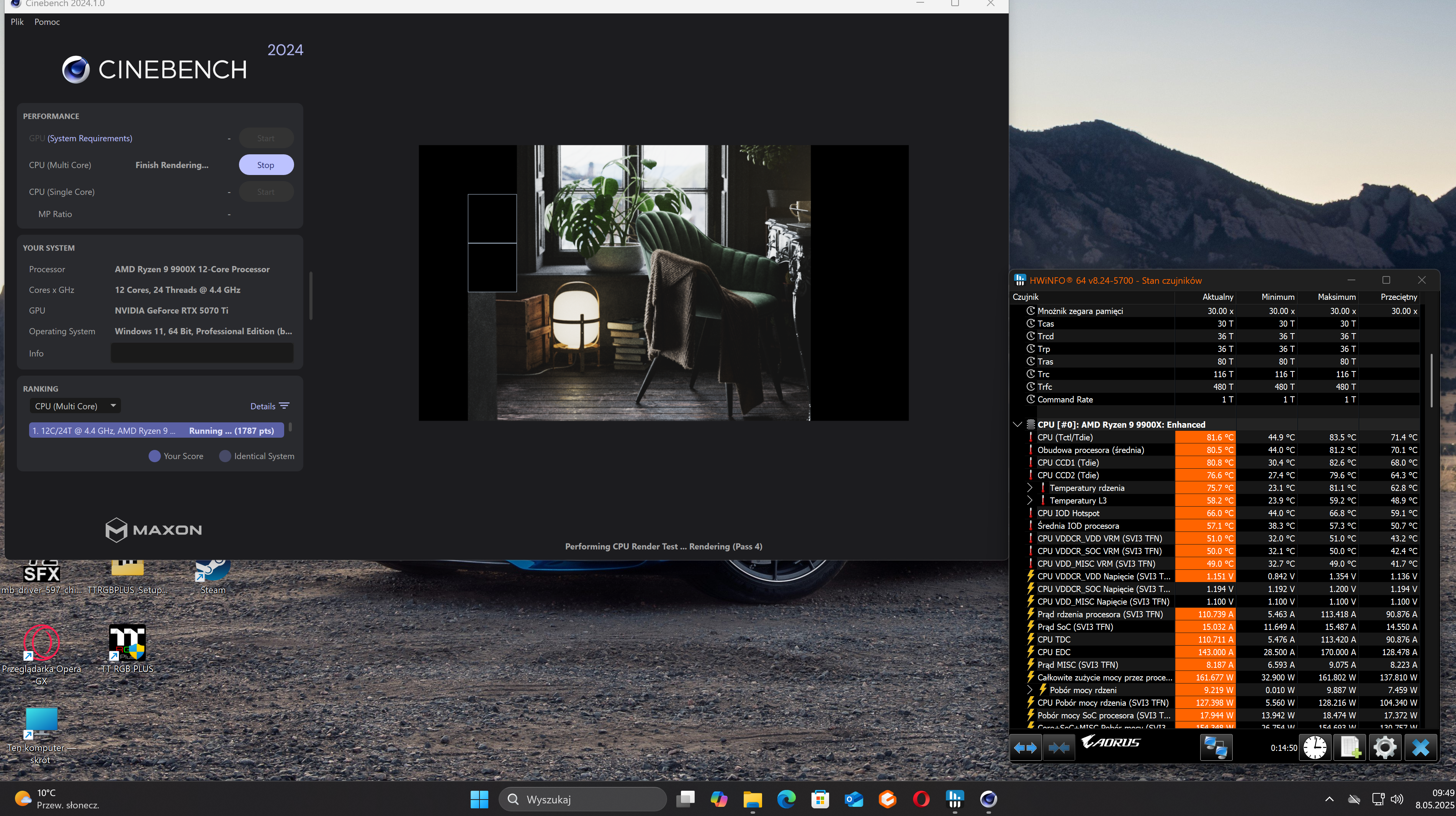Click Maxon logo in Cinebench
1456x816 pixels.
(154, 530)
